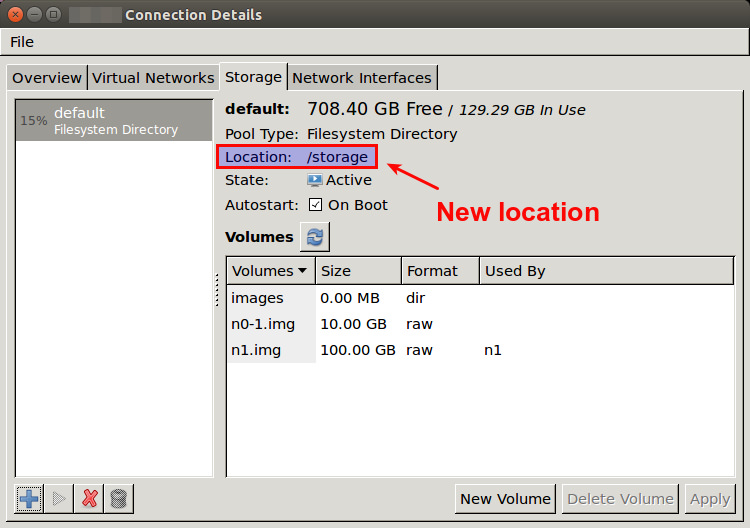Click the Delete Pool trash icon
This screenshot has width=750, height=528.
click(119, 498)
